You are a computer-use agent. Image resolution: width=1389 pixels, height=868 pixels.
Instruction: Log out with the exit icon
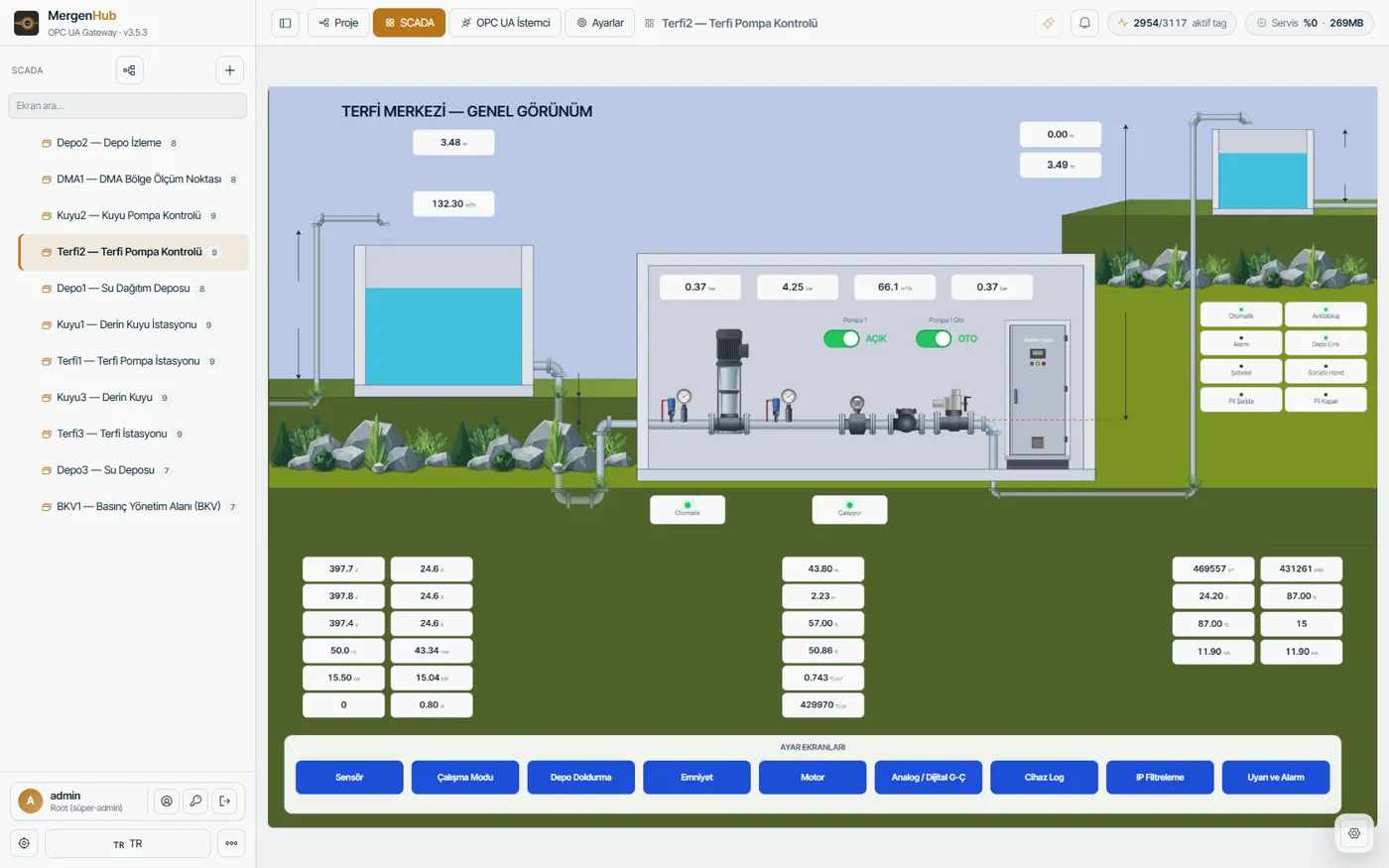click(x=225, y=801)
